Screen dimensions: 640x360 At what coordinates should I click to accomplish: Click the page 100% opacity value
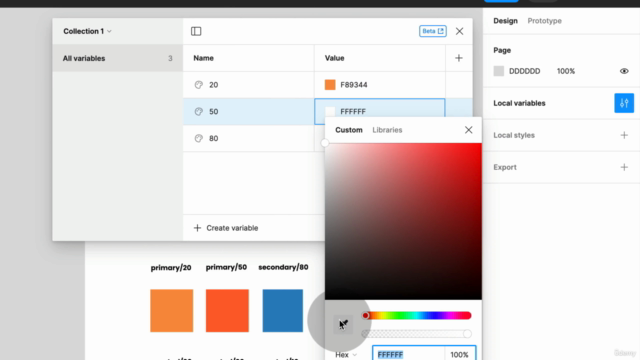(x=566, y=71)
